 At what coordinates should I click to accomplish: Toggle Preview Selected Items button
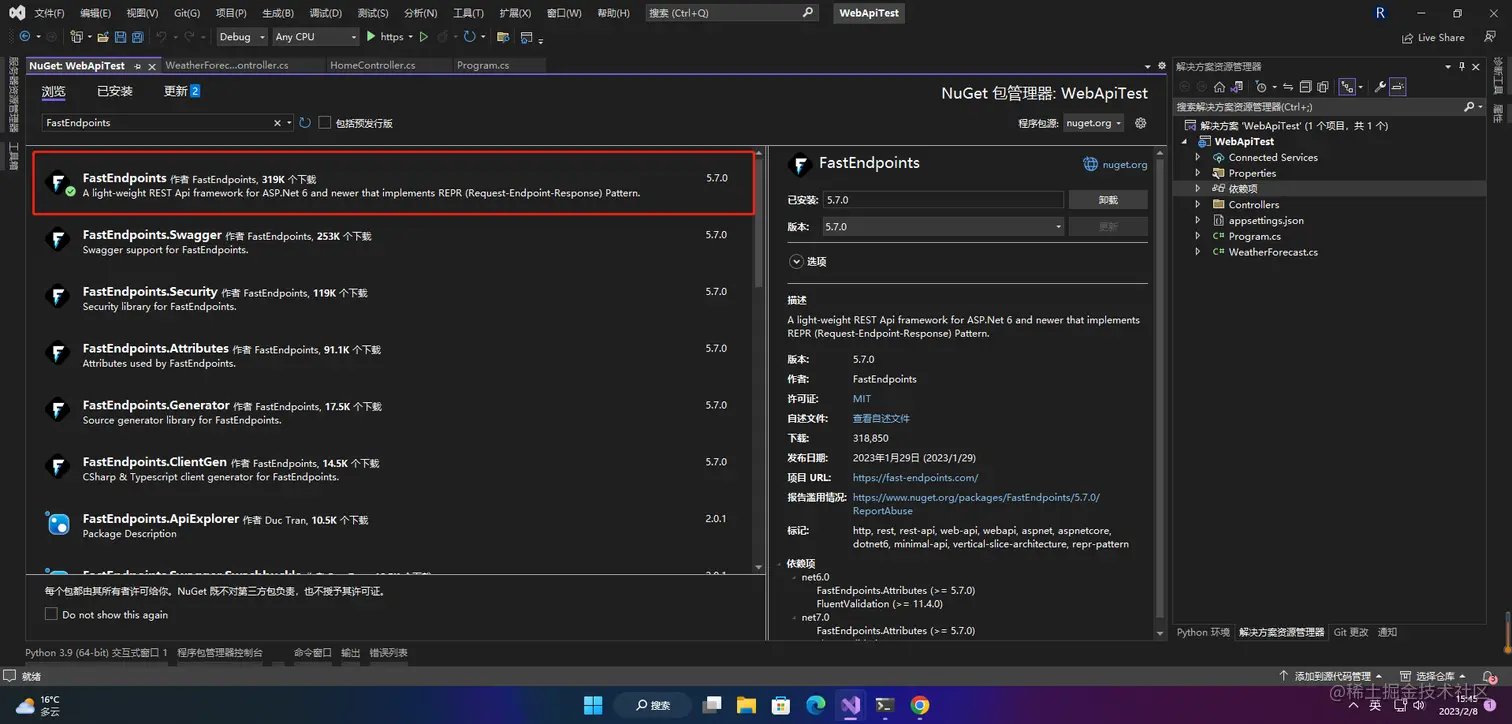tap(1398, 87)
